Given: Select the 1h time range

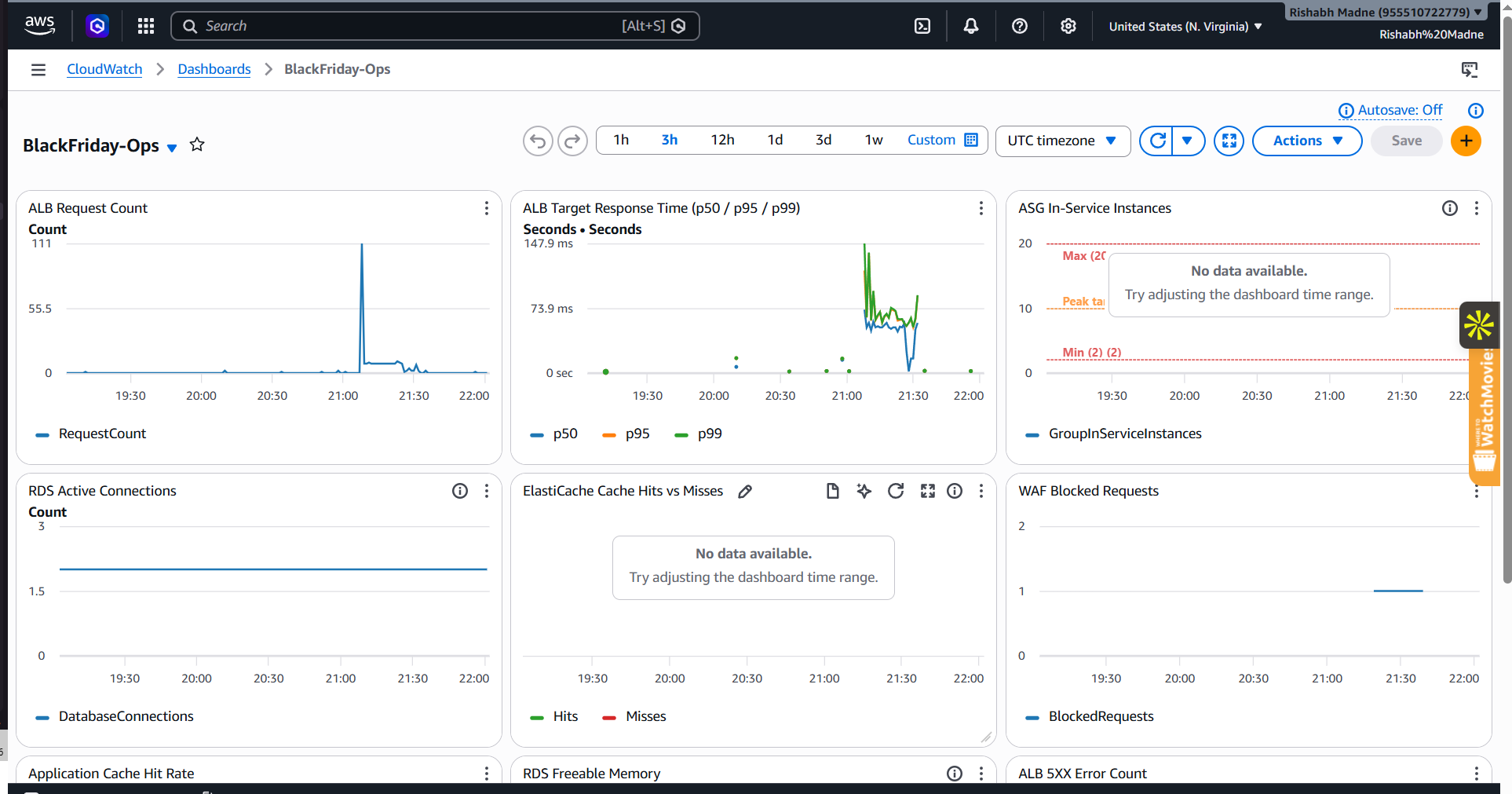Looking at the screenshot, I should tap(621, 140).
